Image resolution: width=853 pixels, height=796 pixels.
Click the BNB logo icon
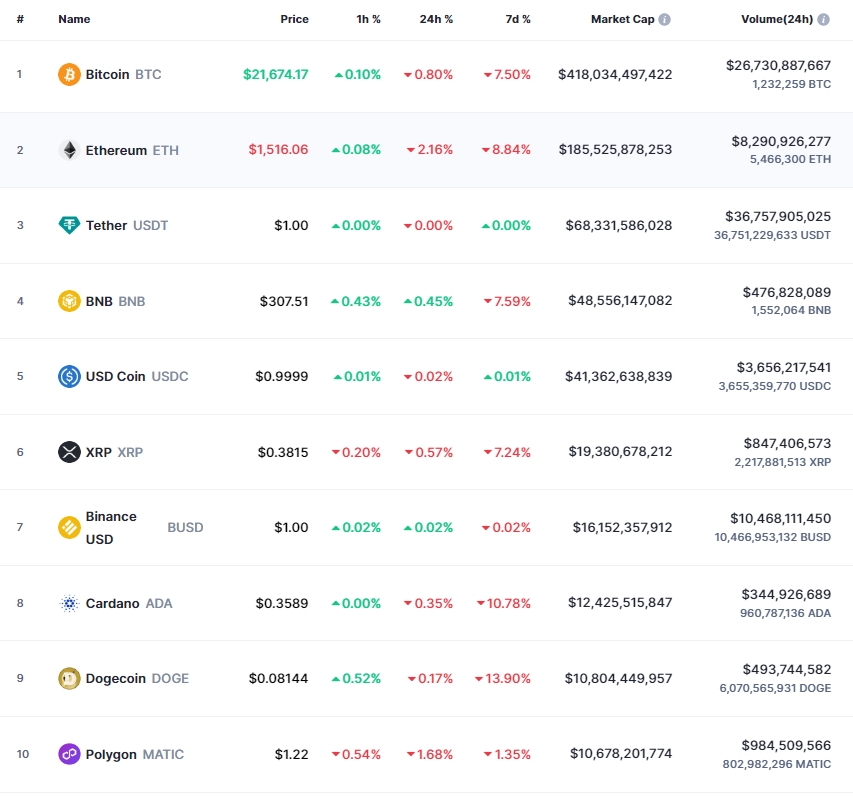69,301
